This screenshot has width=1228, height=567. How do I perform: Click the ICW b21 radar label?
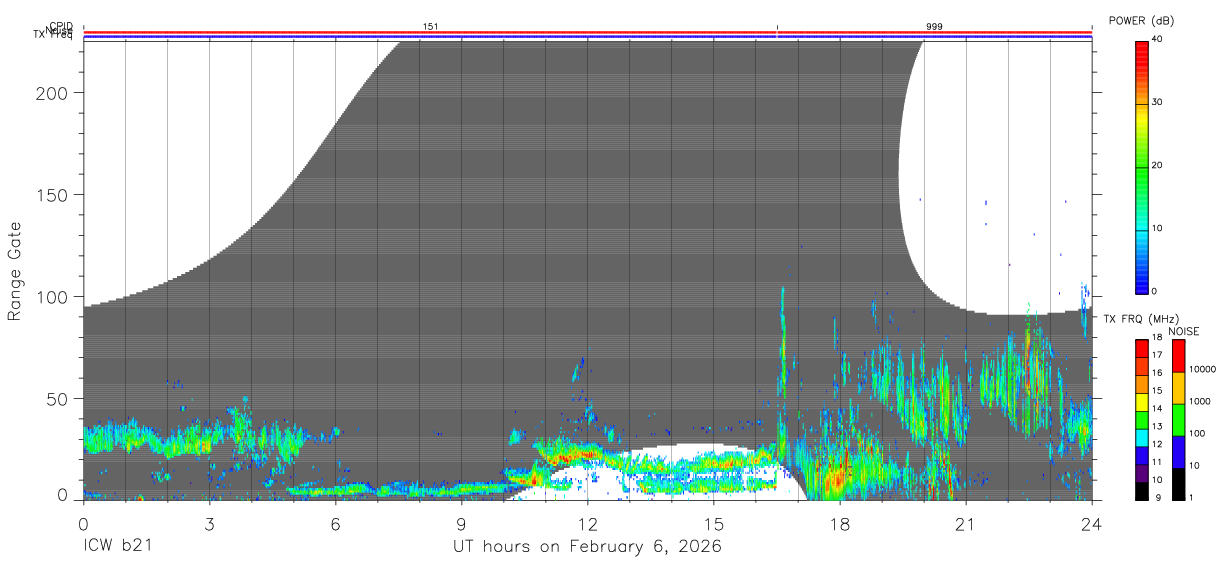116,547
